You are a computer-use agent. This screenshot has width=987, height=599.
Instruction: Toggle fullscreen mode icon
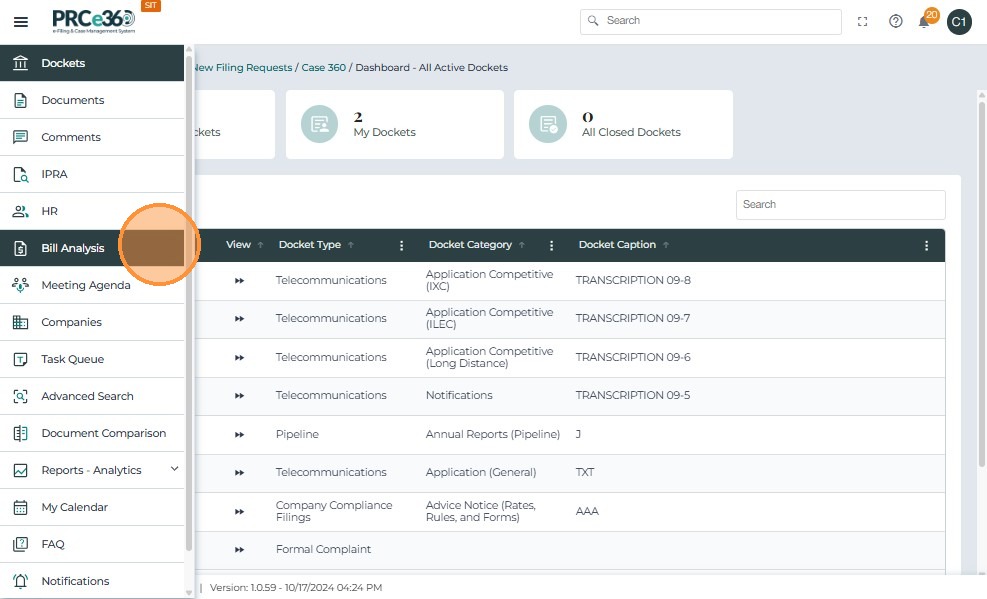[x=862, y=22]
